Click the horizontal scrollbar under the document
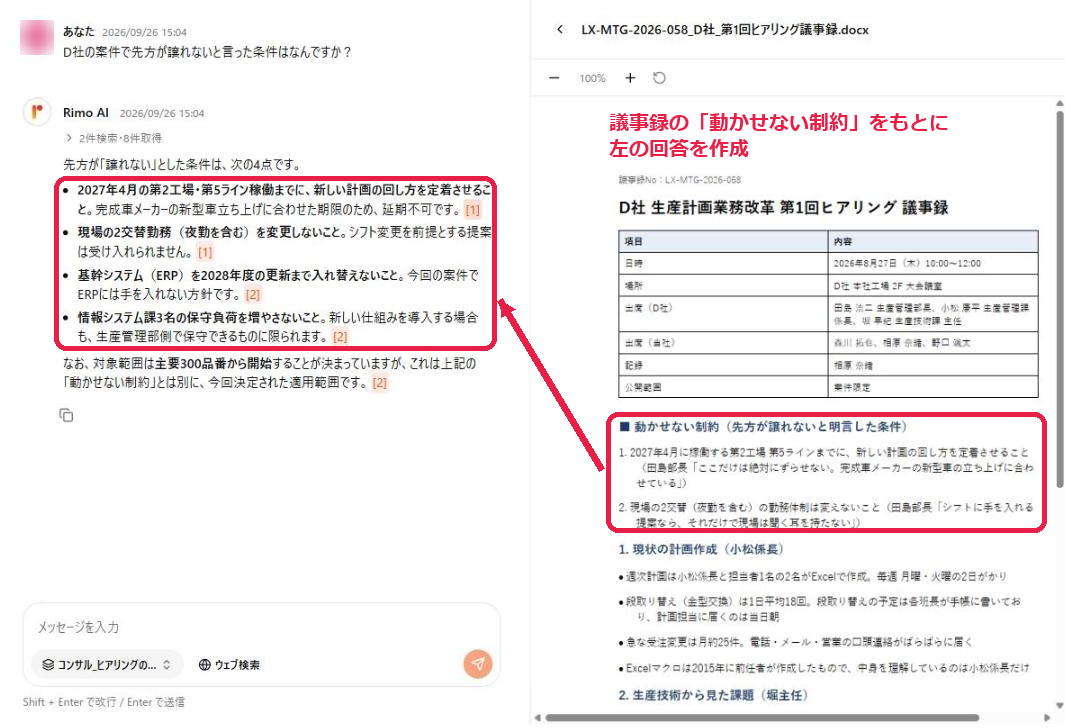 click(761, 718)
